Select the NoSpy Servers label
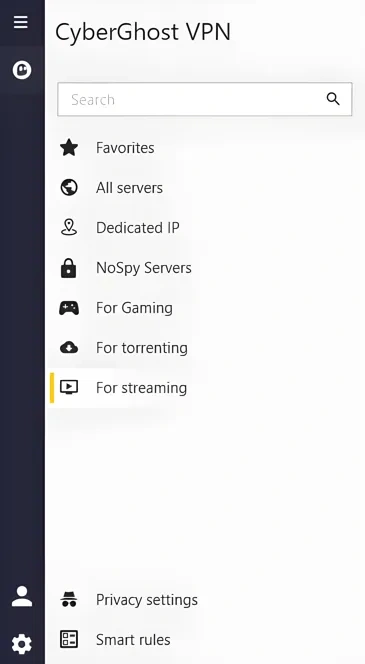The height and width of the screenshot is (664, 365). [x=144, y=268]
